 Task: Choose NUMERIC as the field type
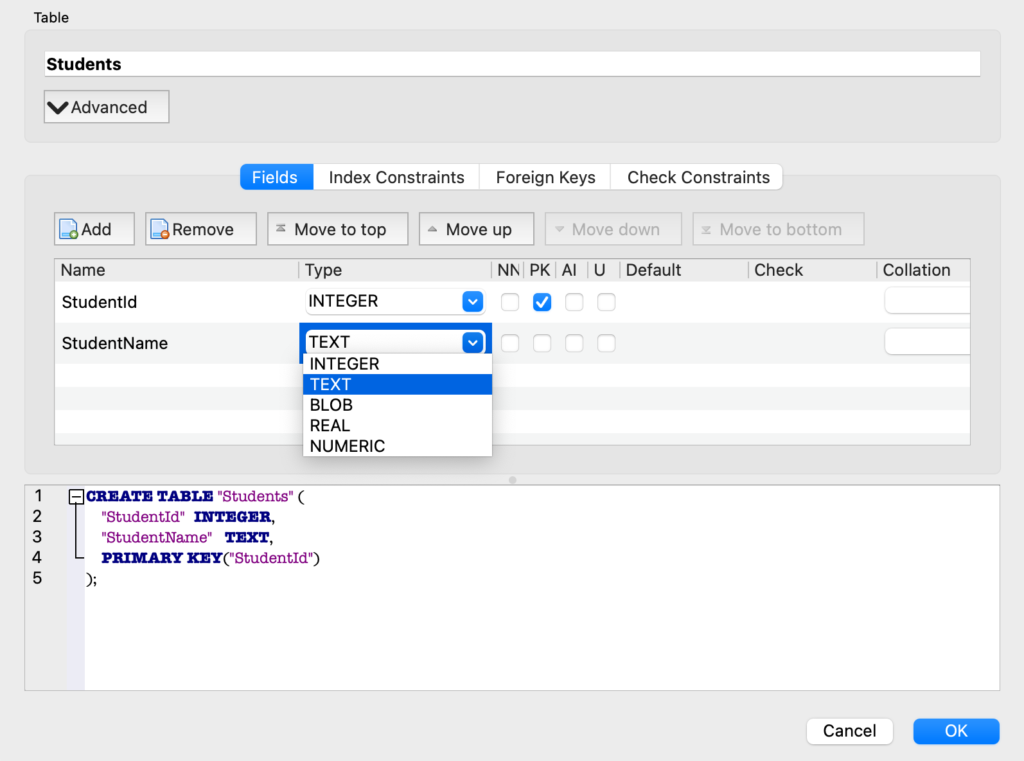(347, 446)
